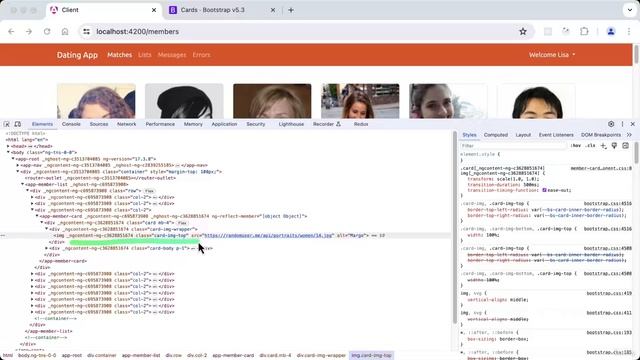Toggle rendering emulations paintbrush icon
The height and width of the screenshot is (360, 640).
click(x=614, y=146)
